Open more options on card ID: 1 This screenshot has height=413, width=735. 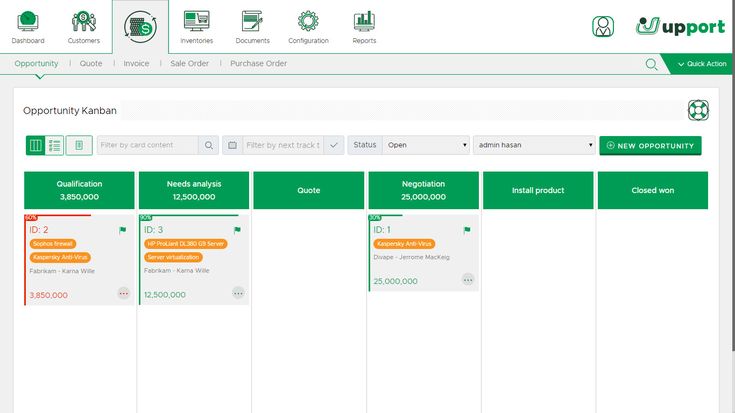(x=468, y=280)
